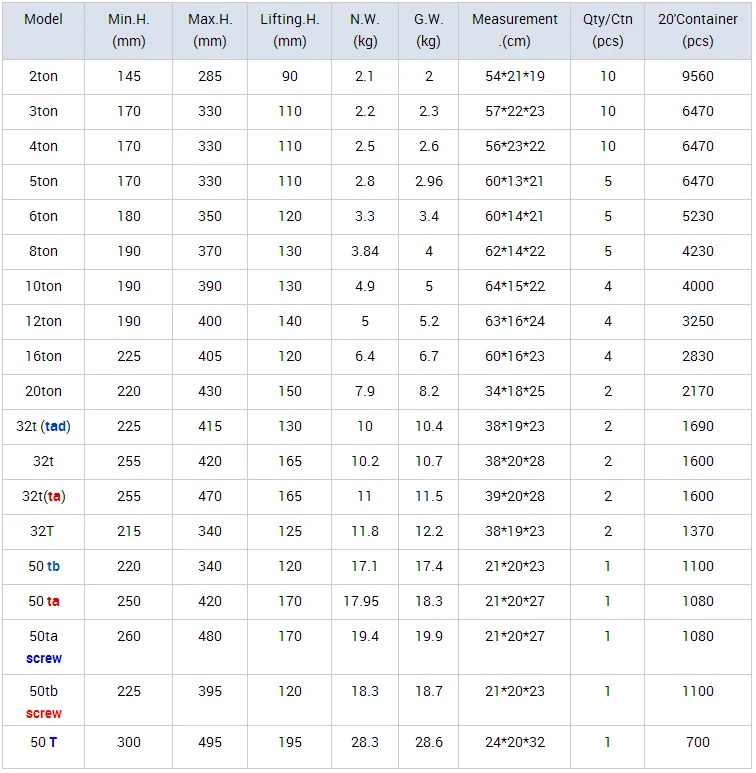Click the Model column header
756x773 pixels.
click(x=43, y=30)
